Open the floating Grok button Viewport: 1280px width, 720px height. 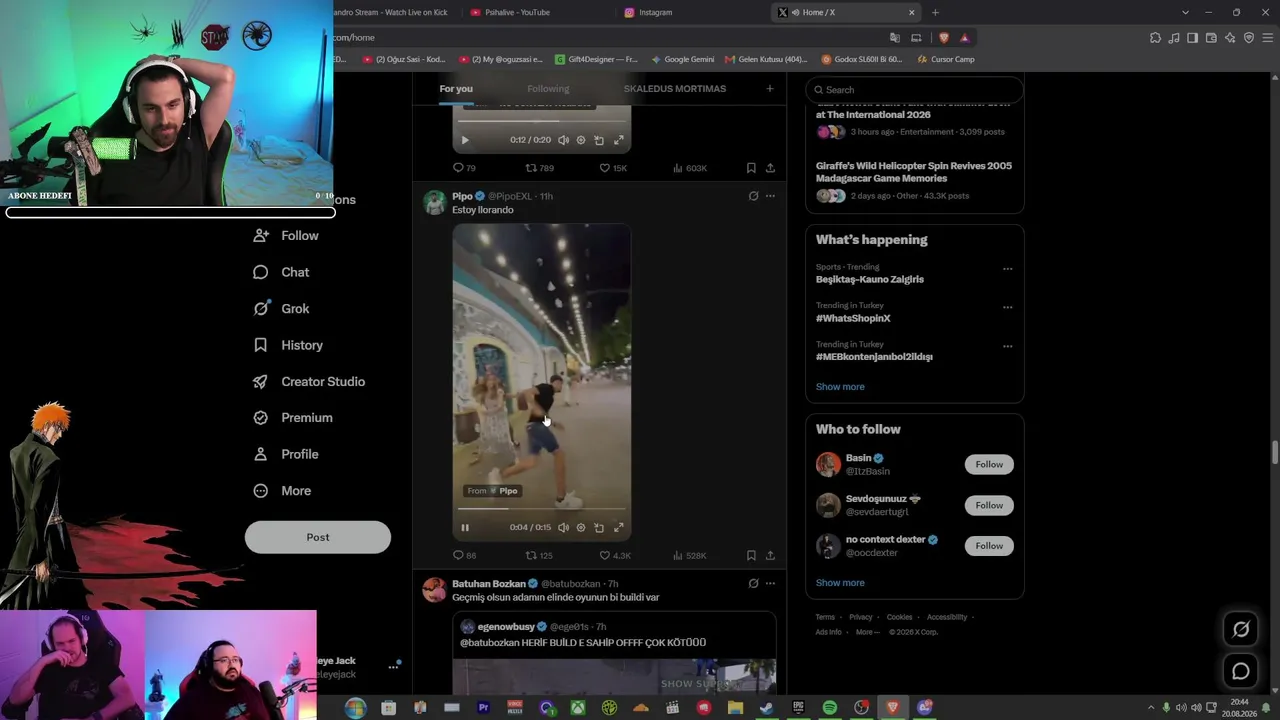[x=1241, y=629]
